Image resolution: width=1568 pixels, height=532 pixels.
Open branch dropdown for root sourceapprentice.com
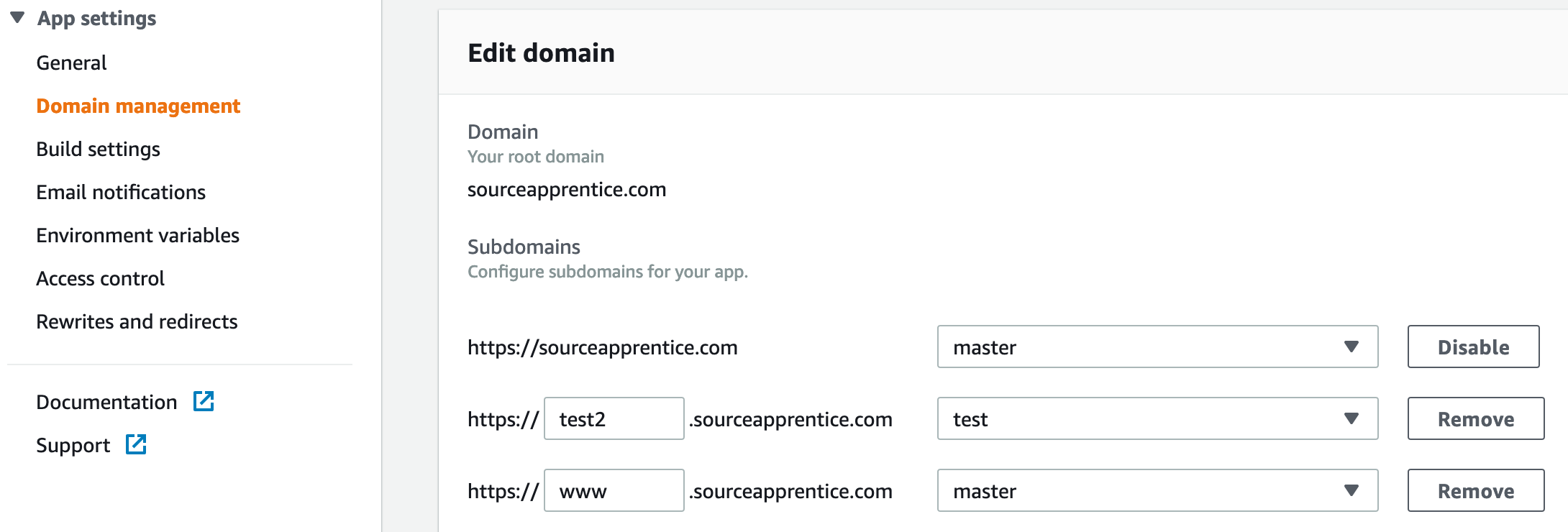click(x=1157, y=347)
